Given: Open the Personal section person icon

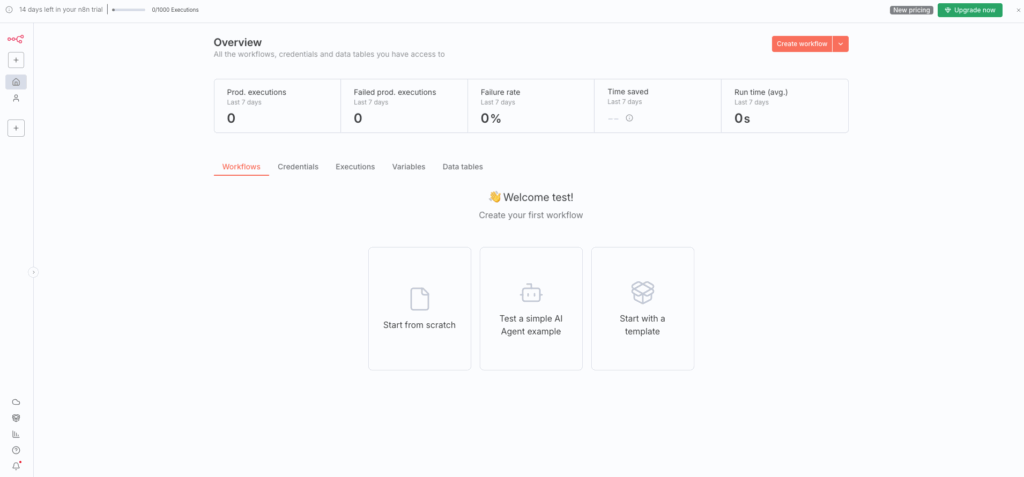Looking at the screenshot, I should click(x=16, y=99).
